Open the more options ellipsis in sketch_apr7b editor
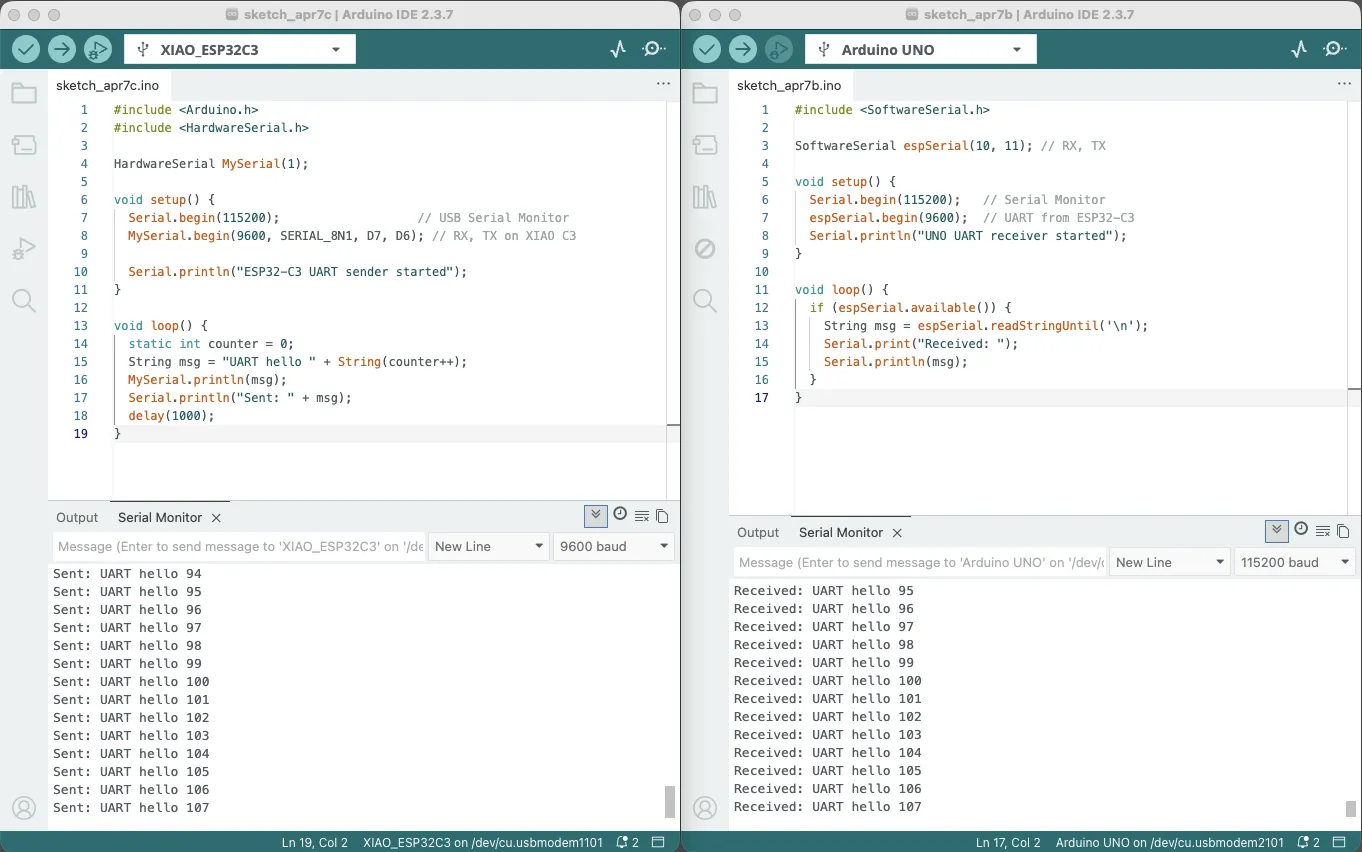The height and width of the screenshot is (852, 1362). [x=1344, y=84]
